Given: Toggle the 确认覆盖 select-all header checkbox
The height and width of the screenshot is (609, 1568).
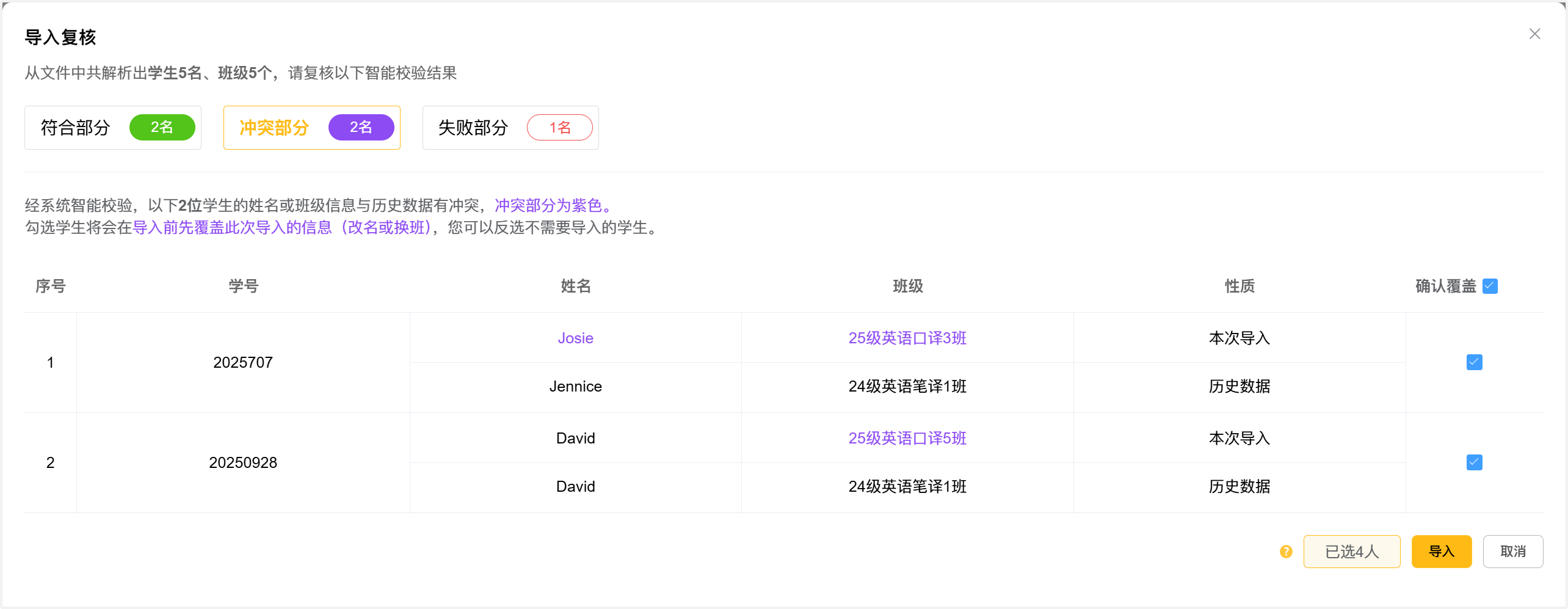Looking at the screenshot, I should (1490, 286).
